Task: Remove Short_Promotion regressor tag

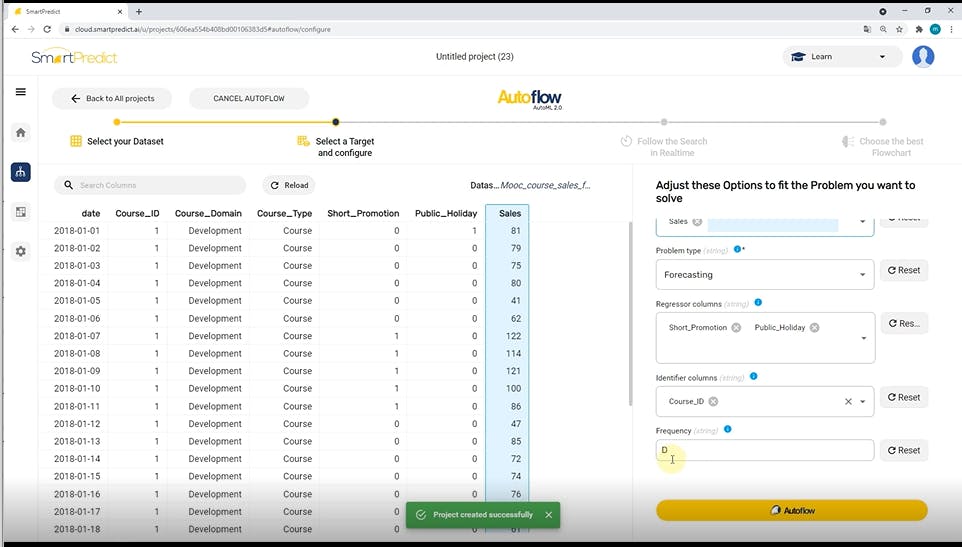Action: pyautogui.click(x=736, y=327)
